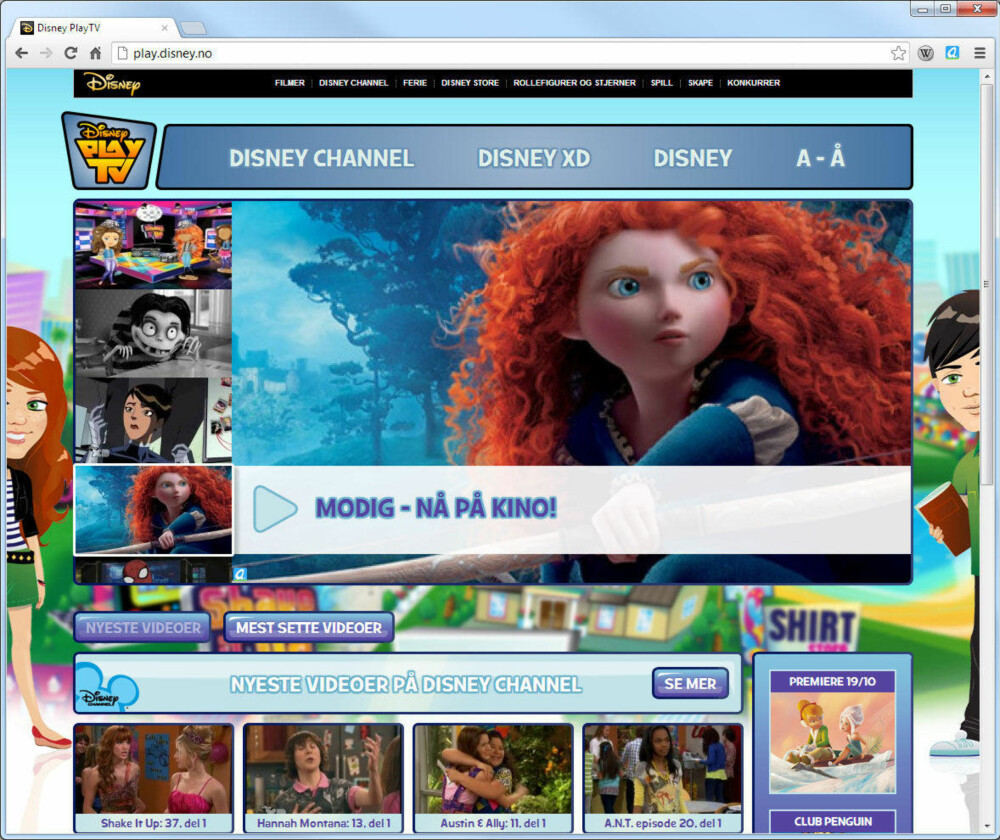
Task: Open the PREMIERE 19/10 Tinker Bell promo
Action: (832, 732)
